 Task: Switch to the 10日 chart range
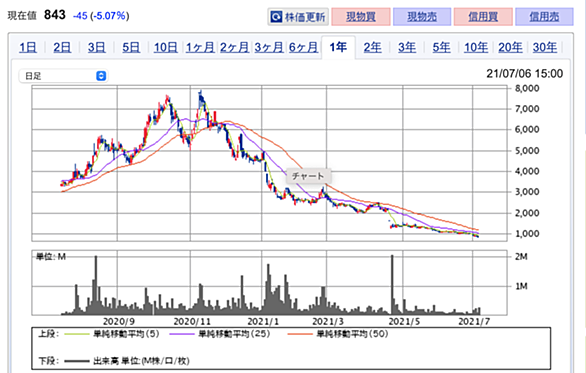[166, 47]
